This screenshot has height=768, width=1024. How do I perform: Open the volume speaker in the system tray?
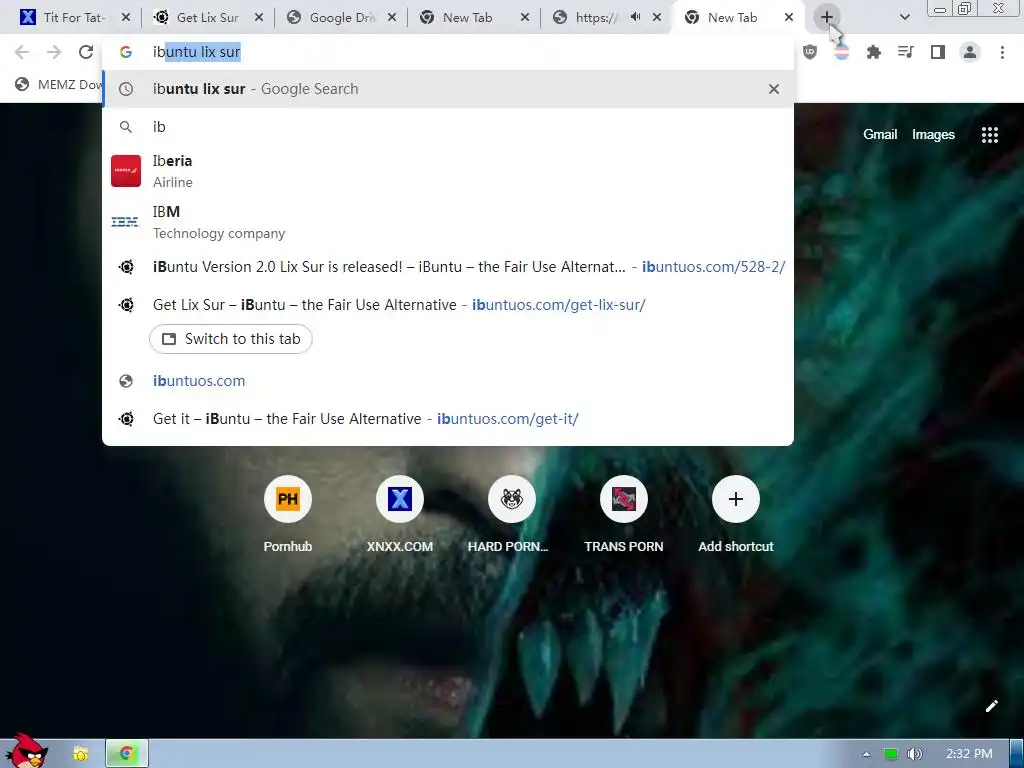click(914, 754)
